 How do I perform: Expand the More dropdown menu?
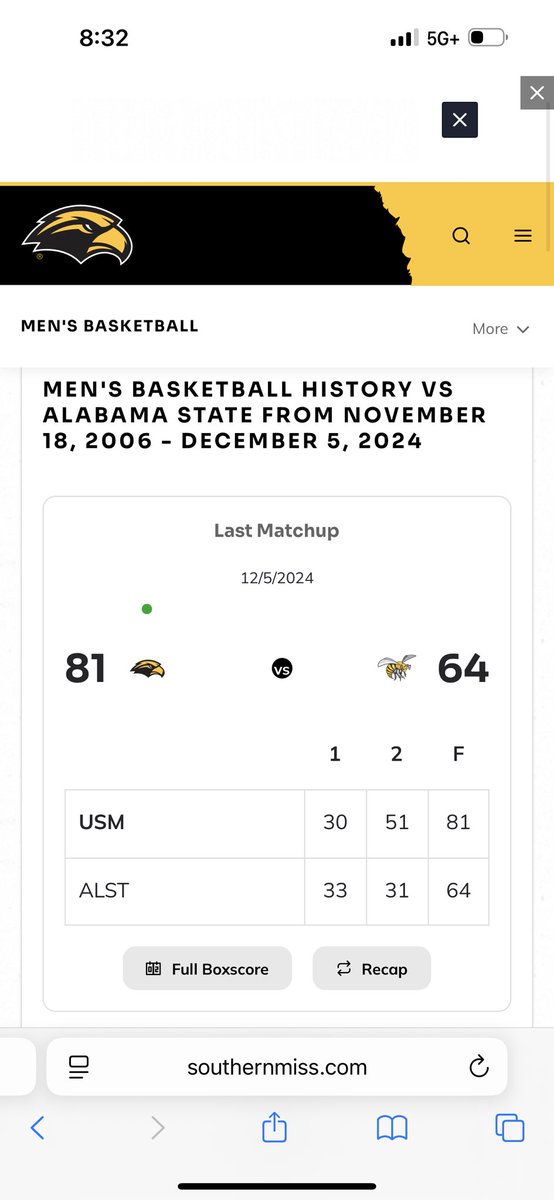tap(500, 328)
